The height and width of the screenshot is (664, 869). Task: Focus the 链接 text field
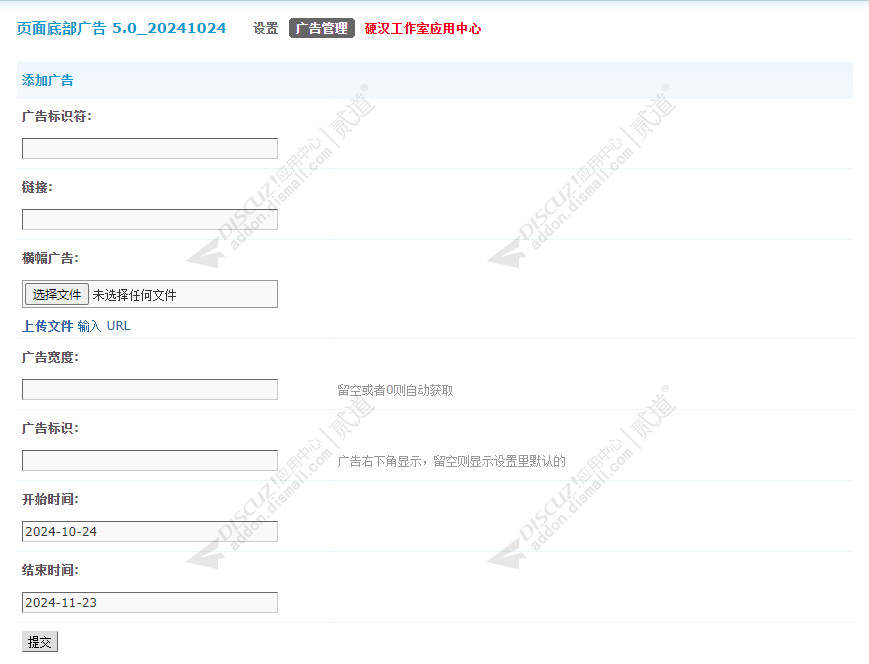(150, 219)
